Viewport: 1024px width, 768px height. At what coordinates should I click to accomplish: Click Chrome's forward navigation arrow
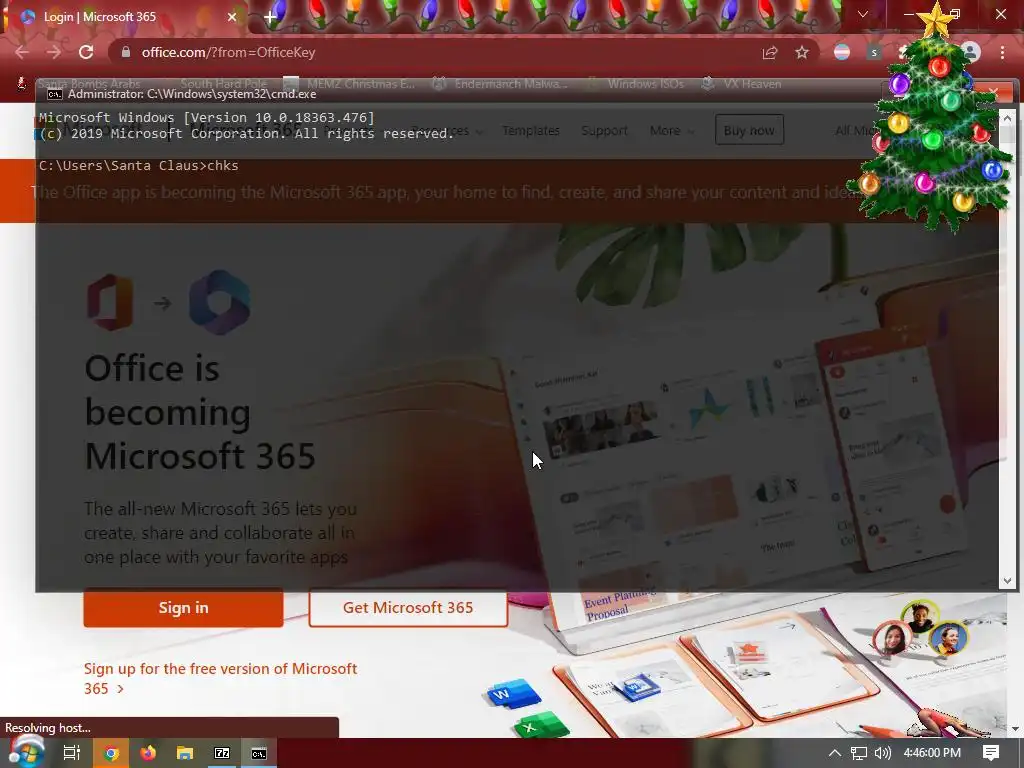pos(54,52)
